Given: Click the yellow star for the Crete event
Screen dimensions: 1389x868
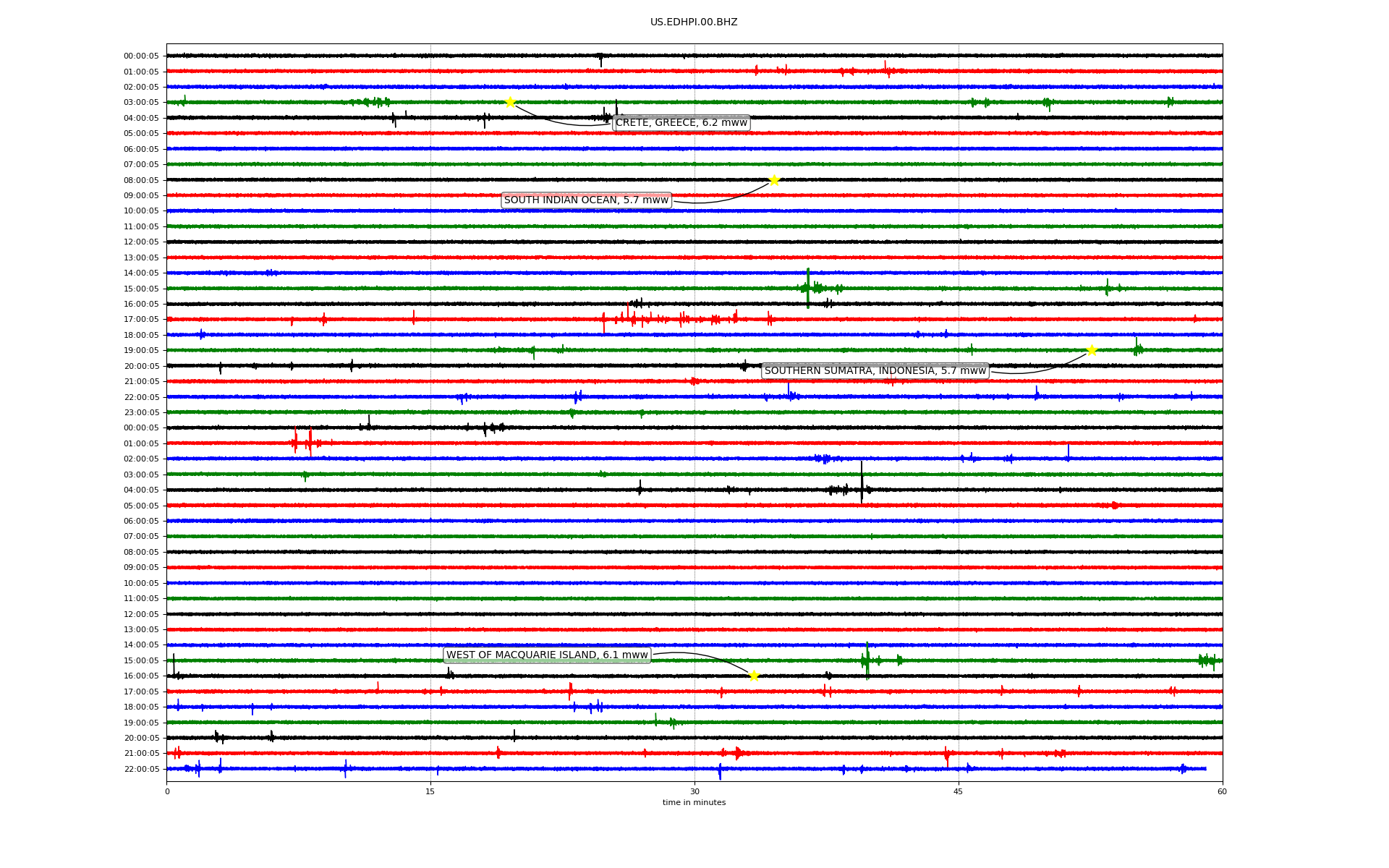Looking at the screenshot, I should 510,102.
